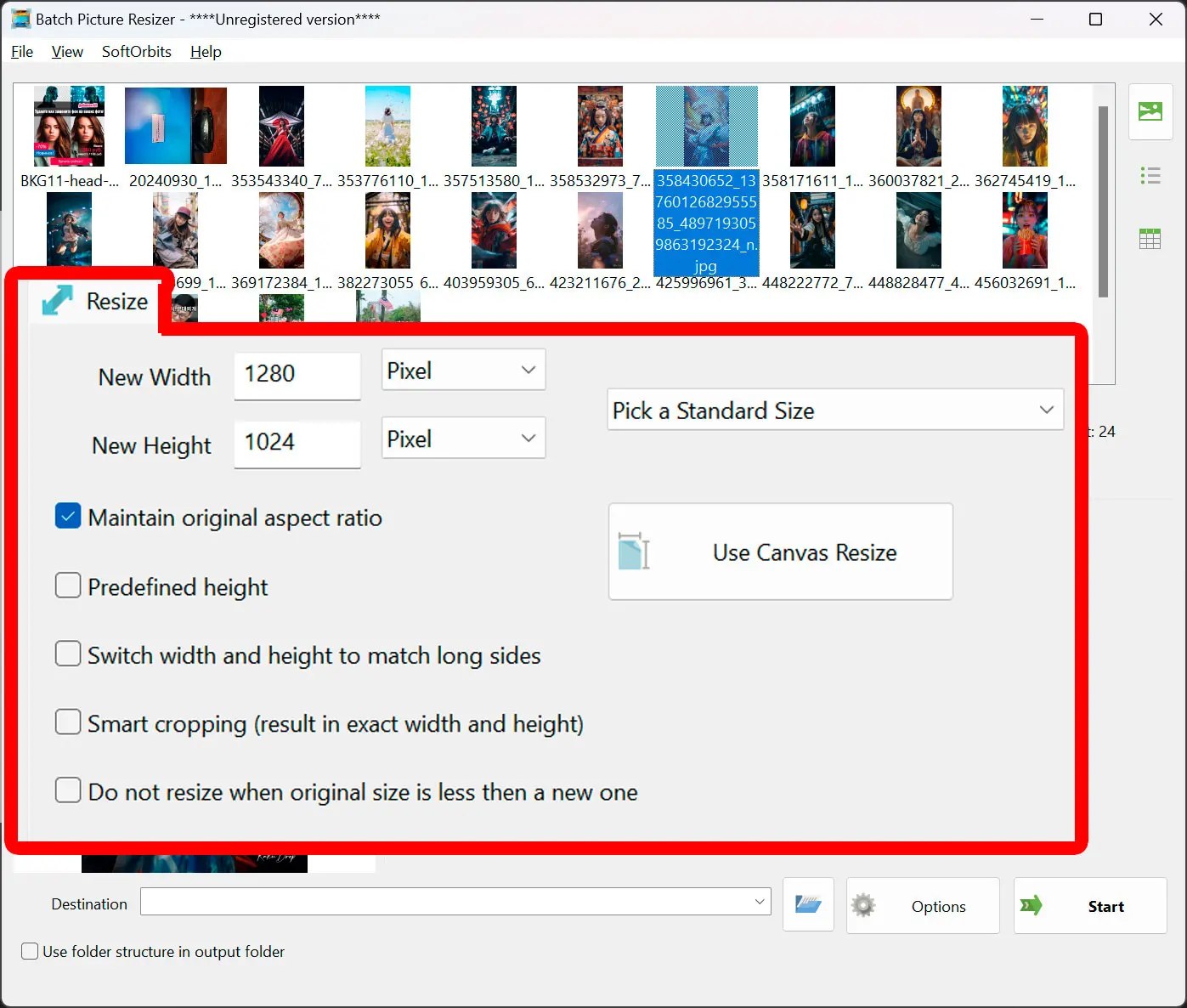Switch to details table view icon

[x=1150, y=239]
